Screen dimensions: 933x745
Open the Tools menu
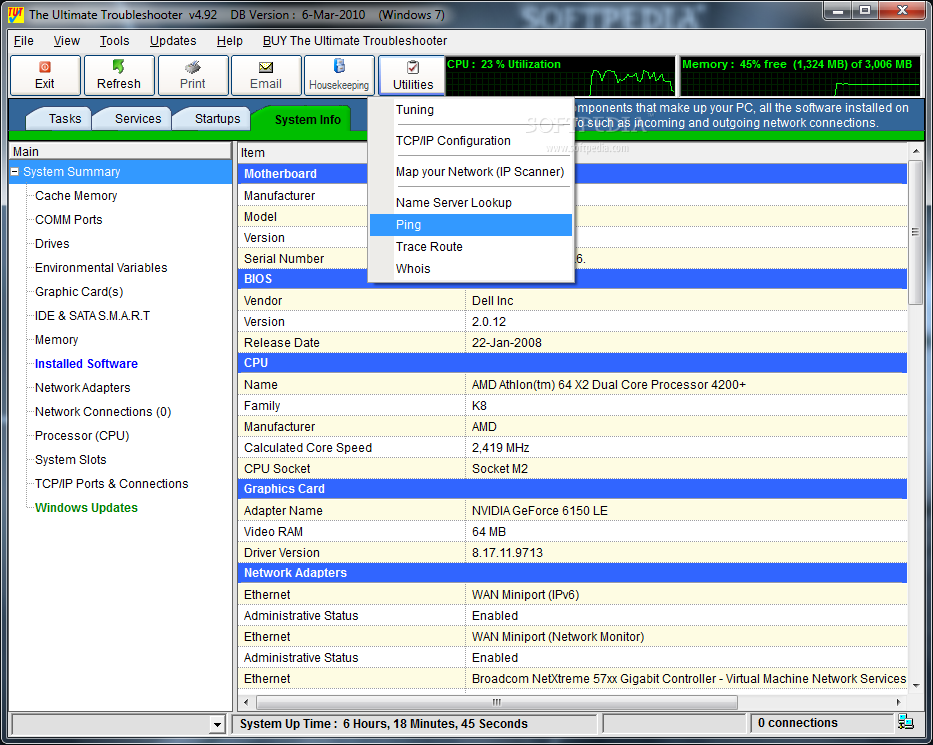tap(114, 40)
